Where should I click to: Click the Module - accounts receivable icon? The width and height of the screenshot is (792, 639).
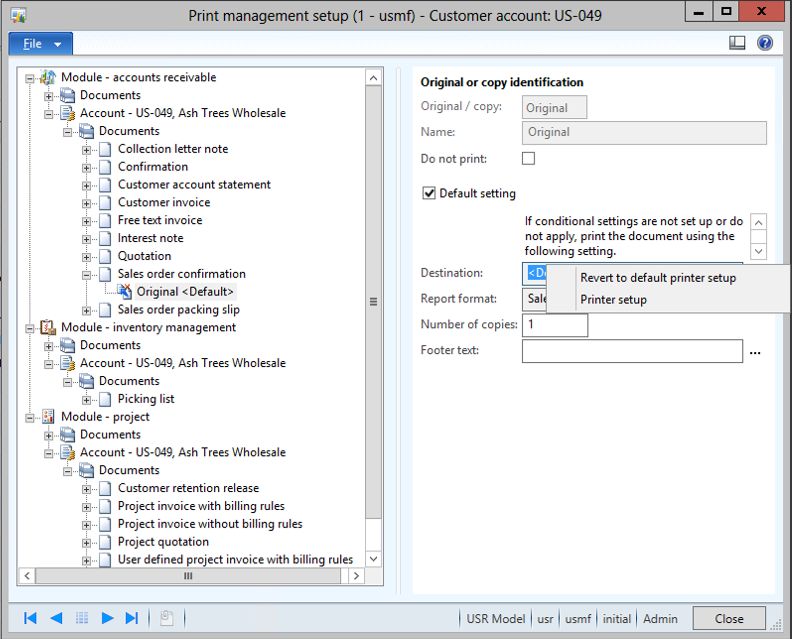point(48,77)
